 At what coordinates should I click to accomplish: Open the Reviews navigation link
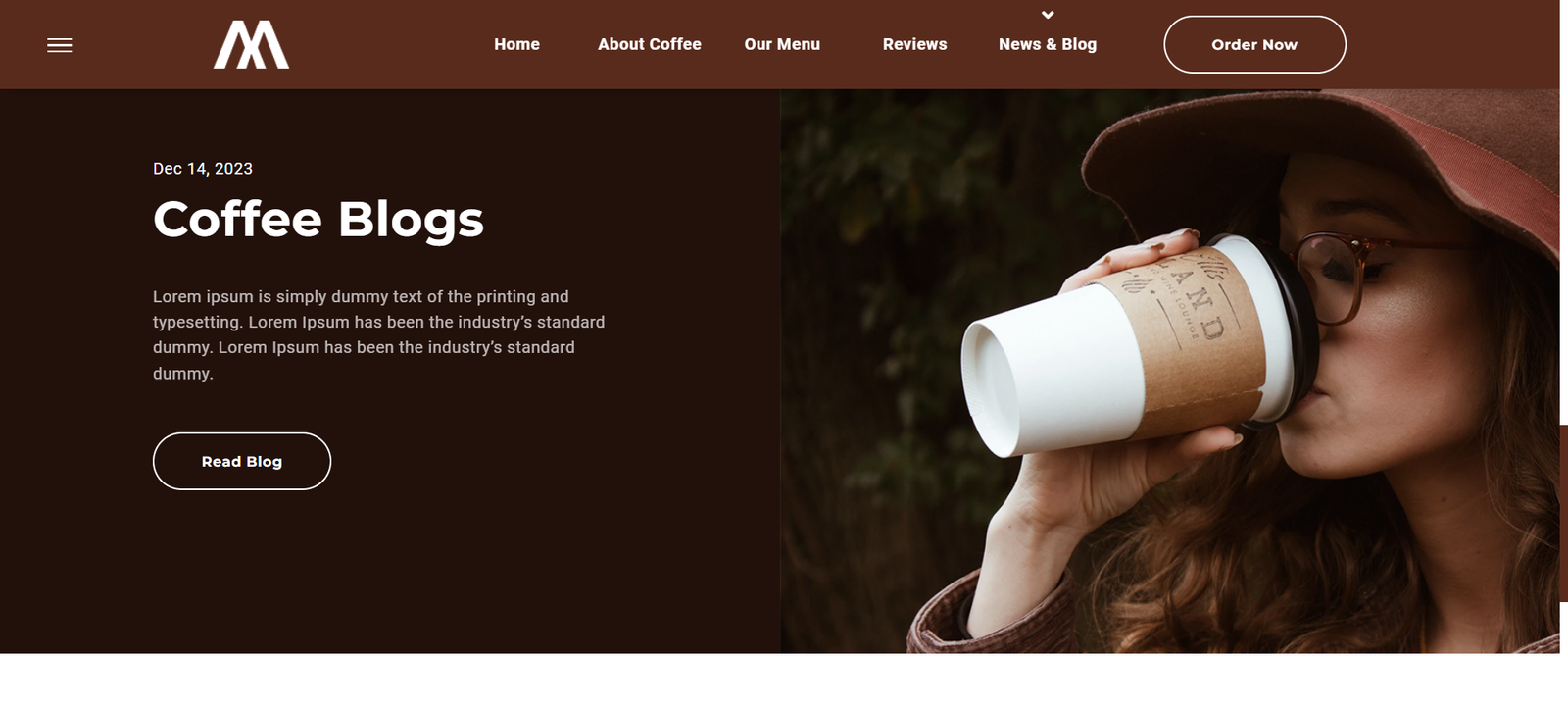coord(914,44)
